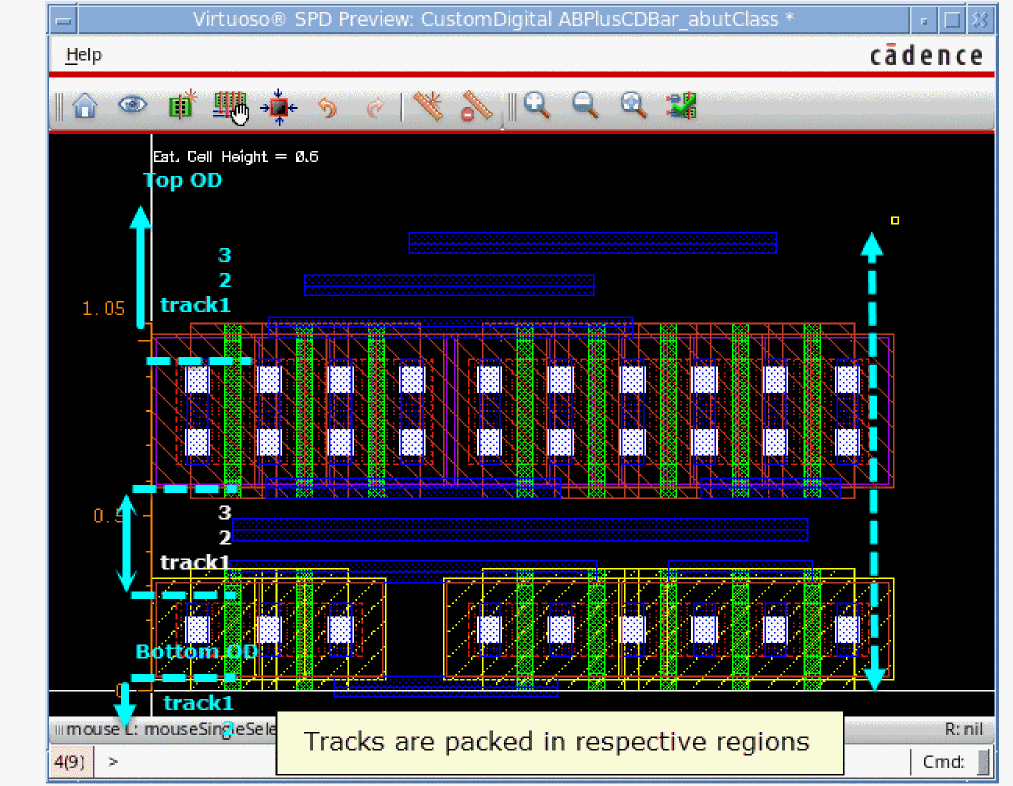
Task: Close the SPD Preview window
Action: 980,20
